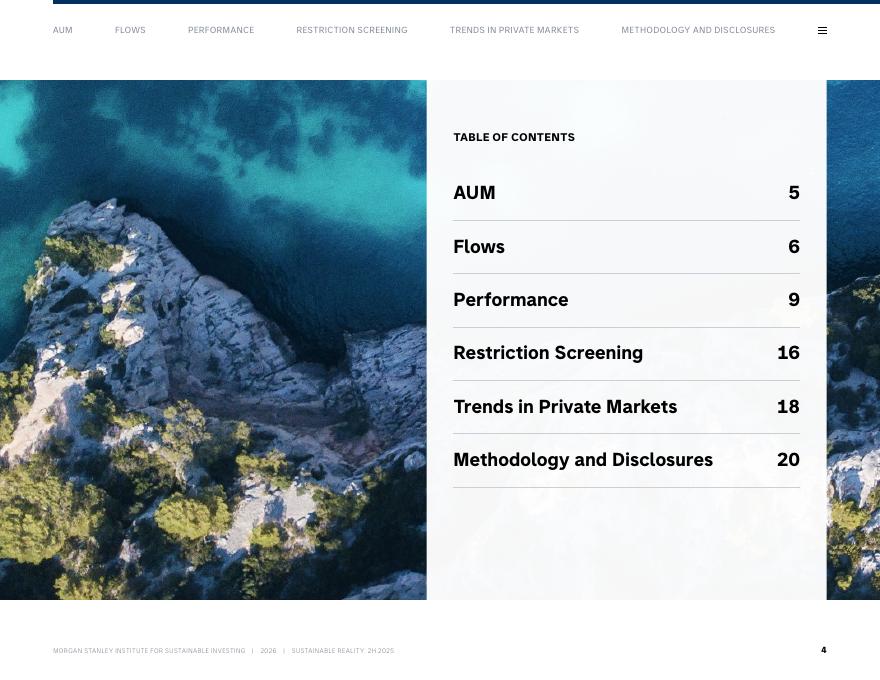Click page number 18 beside Trends in Private Markets
The height and width of the screenshot is (680, 880).
pyautogui.click(x=788, y=407)
